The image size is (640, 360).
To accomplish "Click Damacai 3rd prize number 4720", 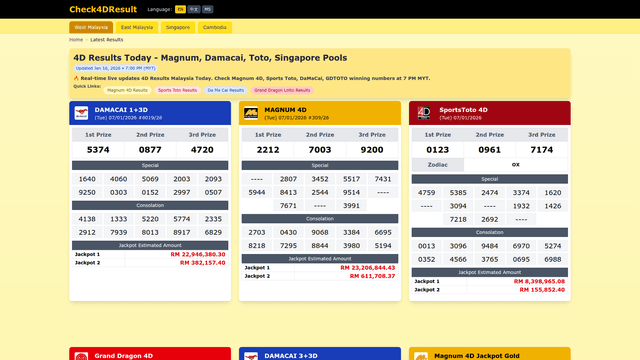I will click(x=202, y=150).
